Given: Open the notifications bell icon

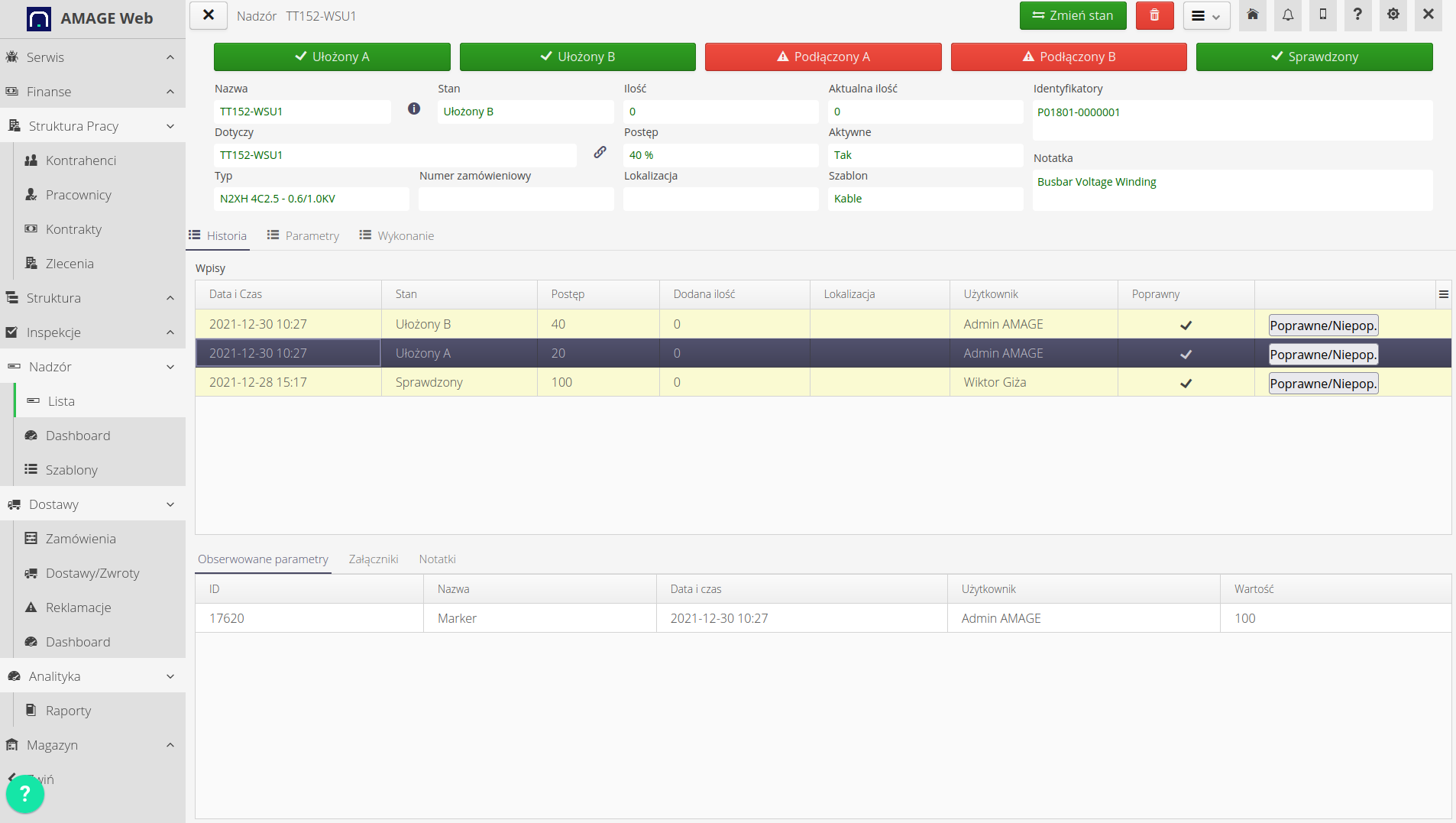Looking at the screenshot, I should (1287, 15).
